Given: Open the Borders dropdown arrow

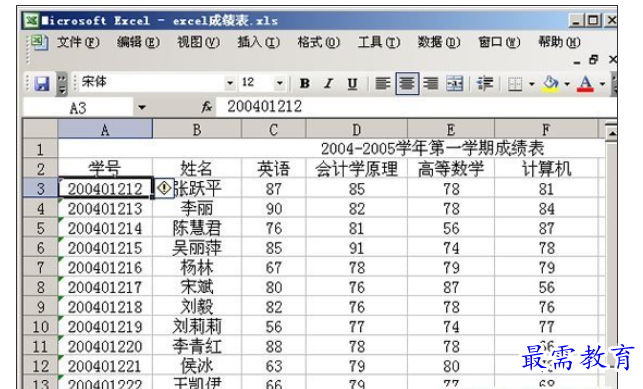Looking at the screenshot, I should (x=531, y=84).
